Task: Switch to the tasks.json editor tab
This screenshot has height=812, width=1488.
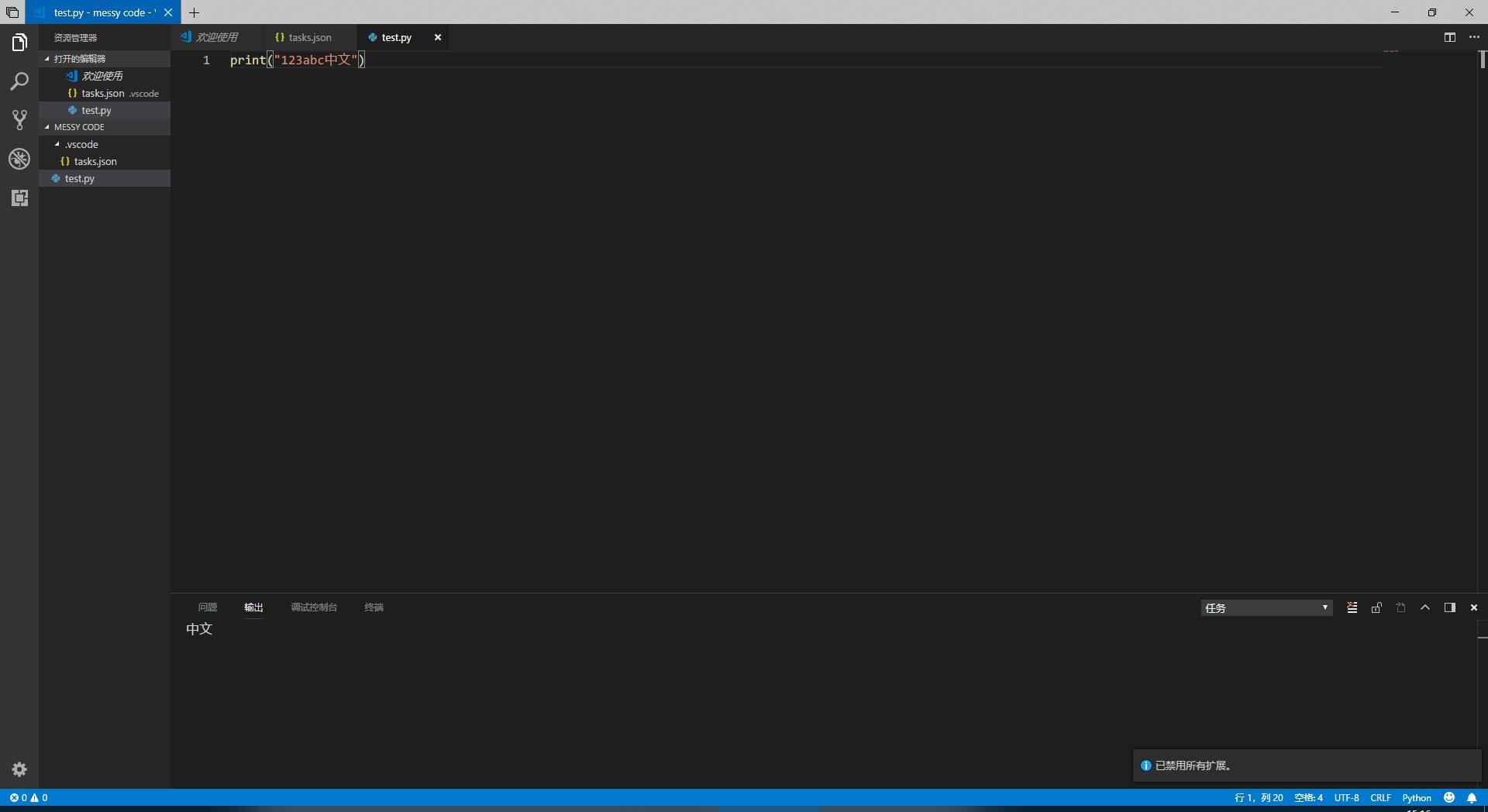Action: 308,36
